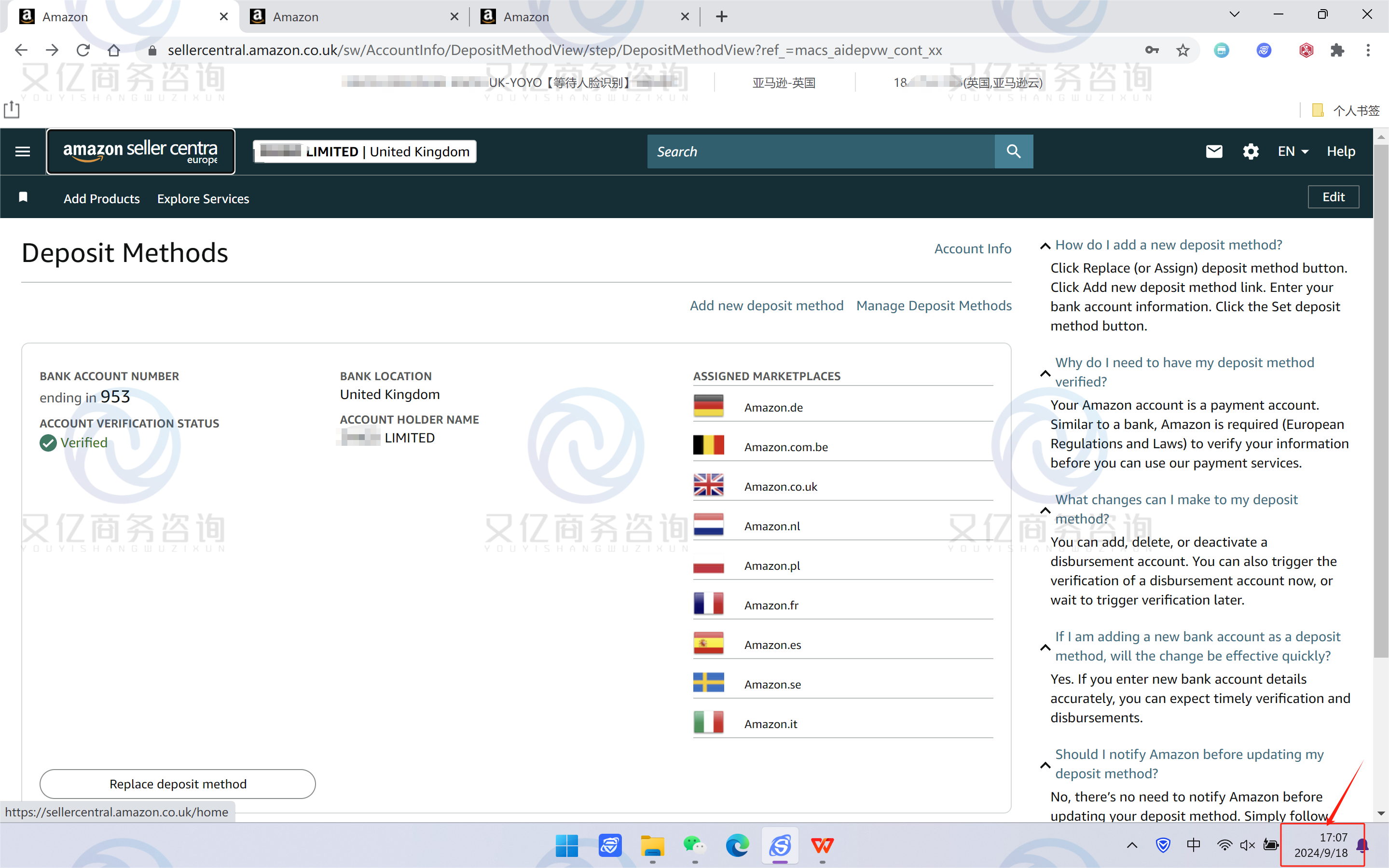Click the Amazon.fr marketplace row
This screenshot has height=868, width=1389.
(842, 605)
